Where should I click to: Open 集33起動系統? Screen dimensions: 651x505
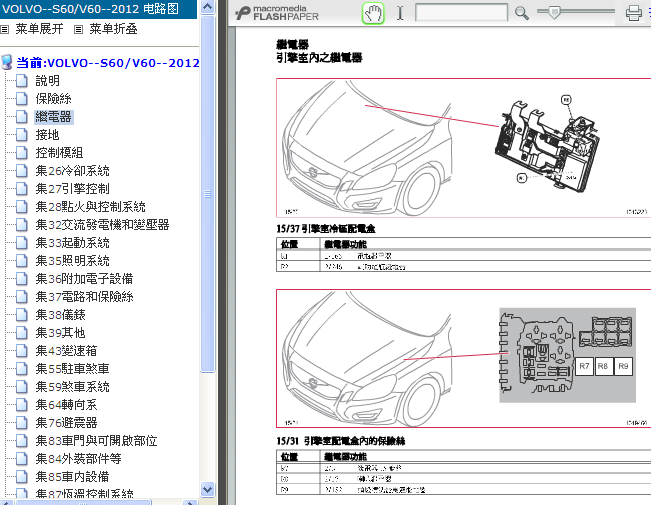pos(72,243)
